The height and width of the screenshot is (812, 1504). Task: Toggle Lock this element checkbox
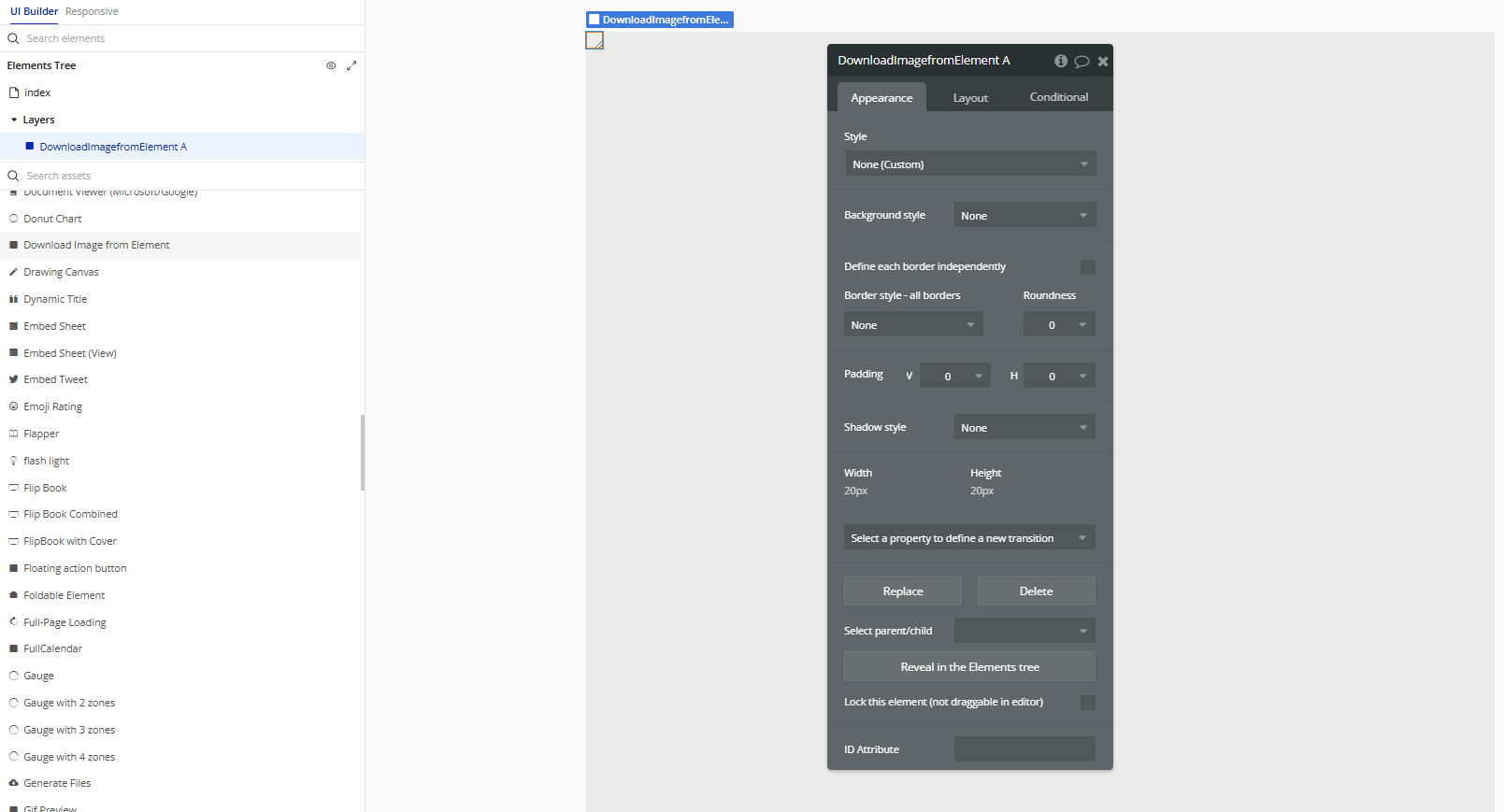coord(1088,703)
